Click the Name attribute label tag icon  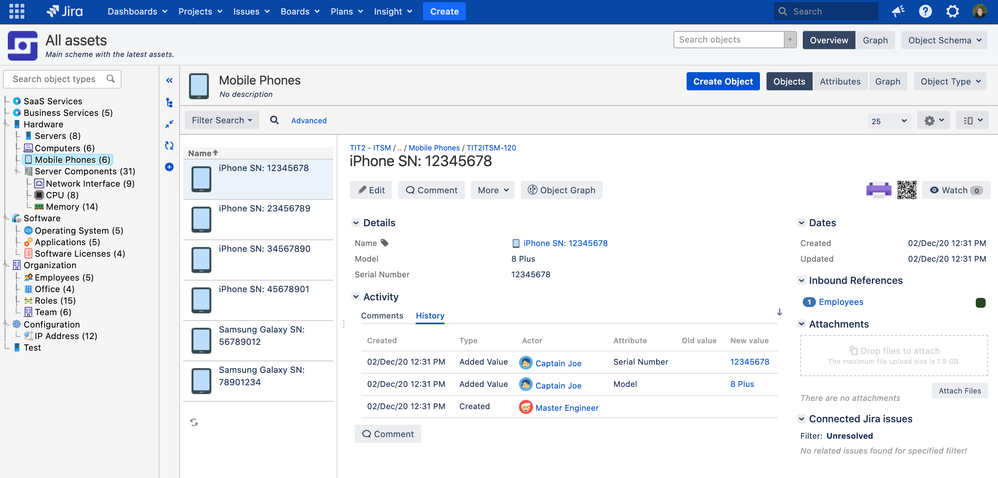coord(384,243)
